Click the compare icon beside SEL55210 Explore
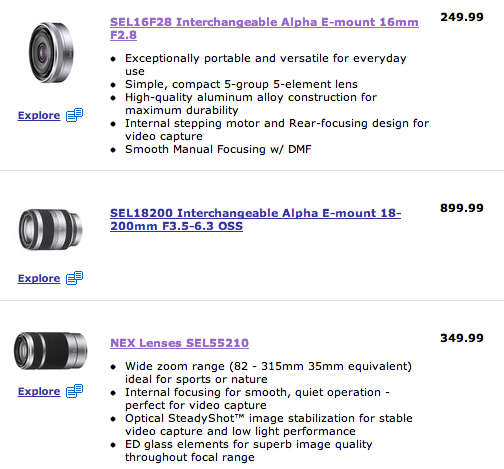The width and height of the screenshot is (504, 469). [x=74, y=391]
